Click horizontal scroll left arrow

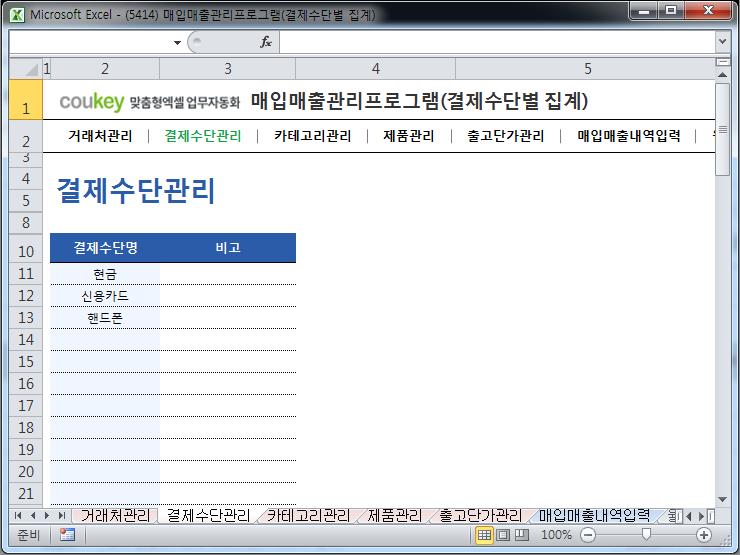[x=689, y=516]
